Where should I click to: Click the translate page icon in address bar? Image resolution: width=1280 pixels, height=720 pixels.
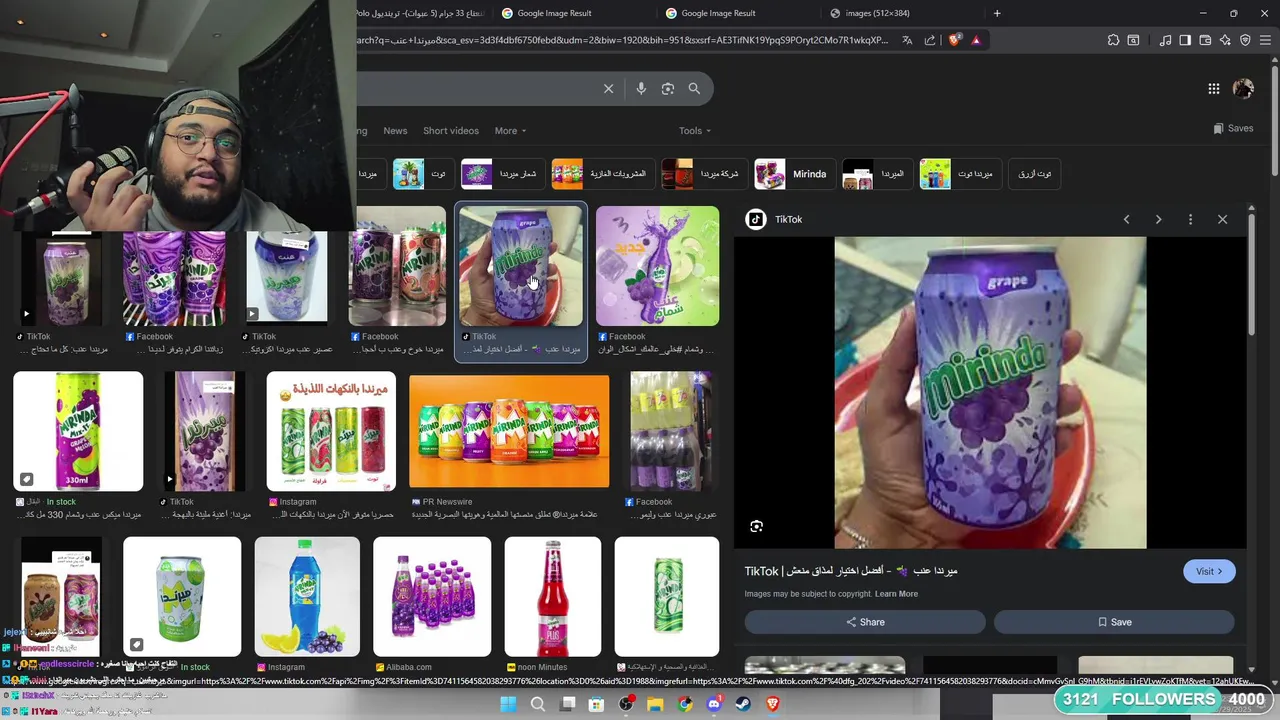pyautogui.click(x=907, y=40)
